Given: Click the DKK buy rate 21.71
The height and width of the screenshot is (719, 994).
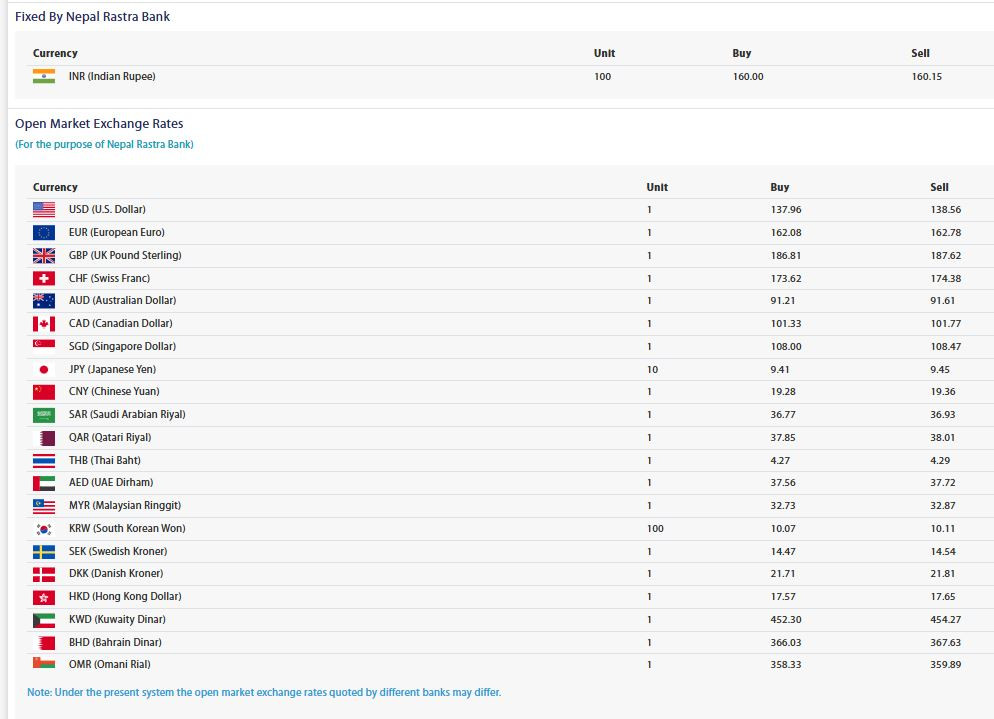Looking at the screenshot, I should pos(783,574).
